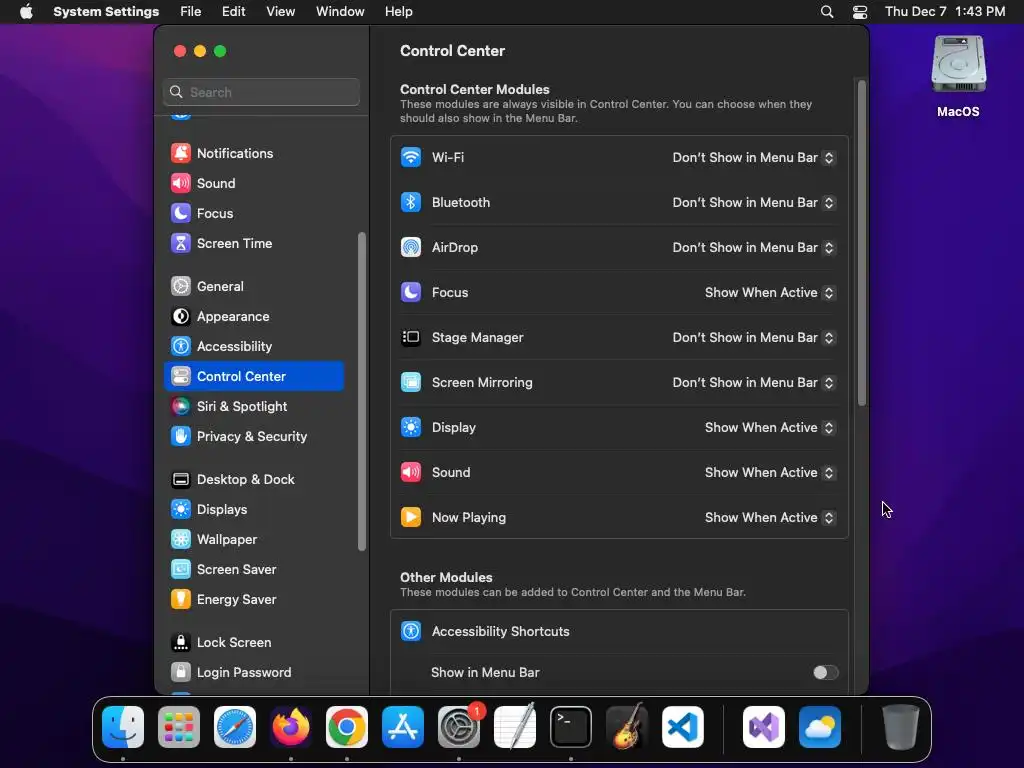Open Terminal from the Dock
This screenshot has width=1024, height=768.
(x=571, y=727)
